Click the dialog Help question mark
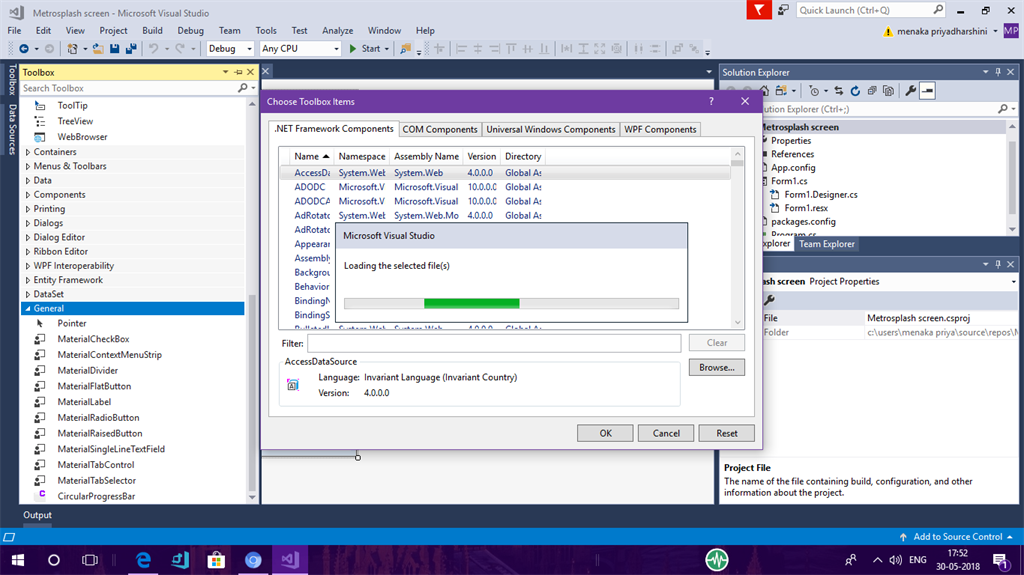The image size is (1024, 575). click(x=711, y=101)
